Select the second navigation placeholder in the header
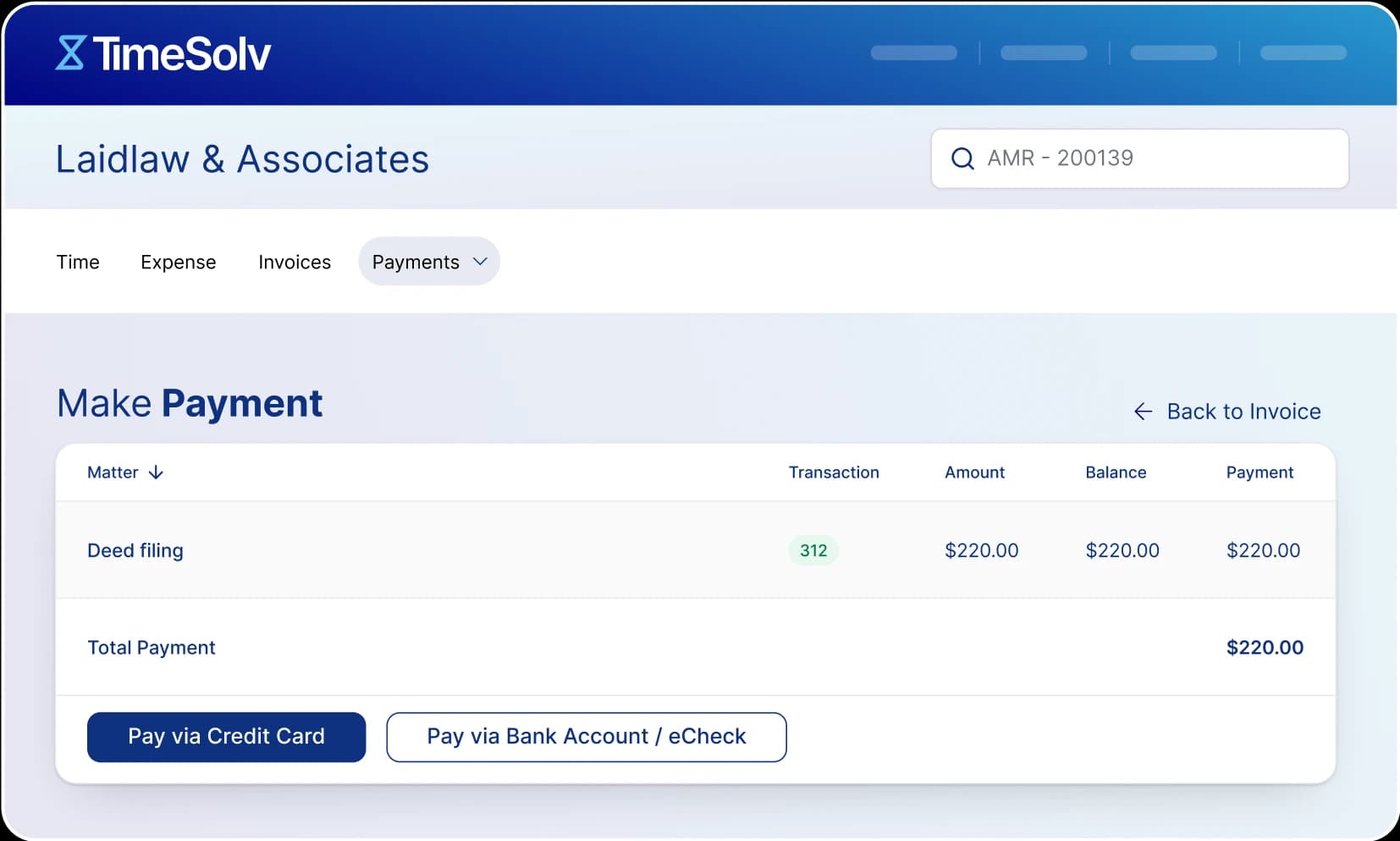The width and height of the screenshot is (1400, 841). click(x=1044, y=53)
